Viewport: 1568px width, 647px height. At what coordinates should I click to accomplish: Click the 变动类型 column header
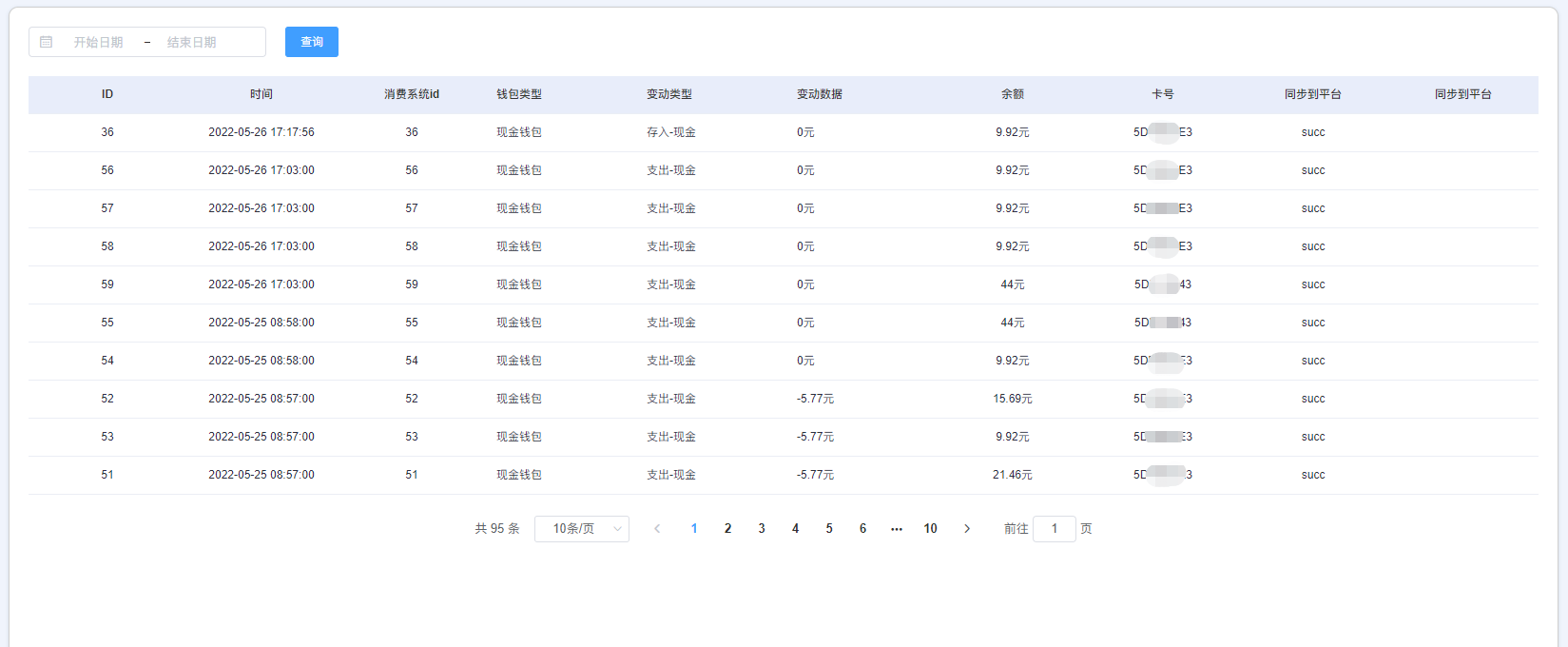coord(669,94)
